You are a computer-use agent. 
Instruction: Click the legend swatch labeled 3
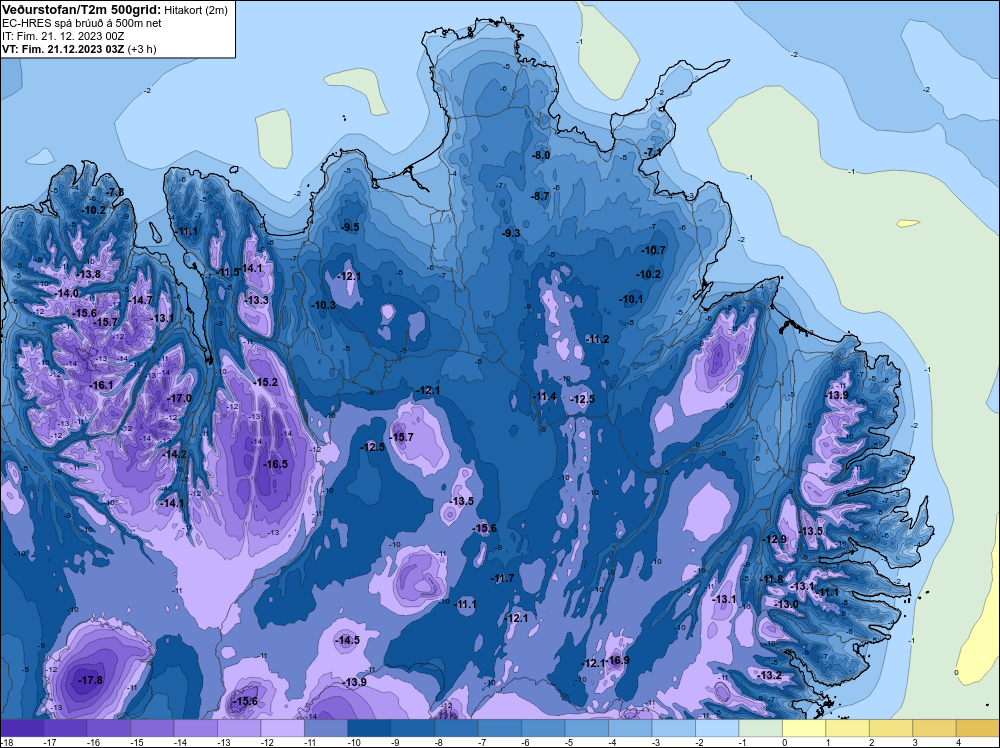click(x=935, y=728)
